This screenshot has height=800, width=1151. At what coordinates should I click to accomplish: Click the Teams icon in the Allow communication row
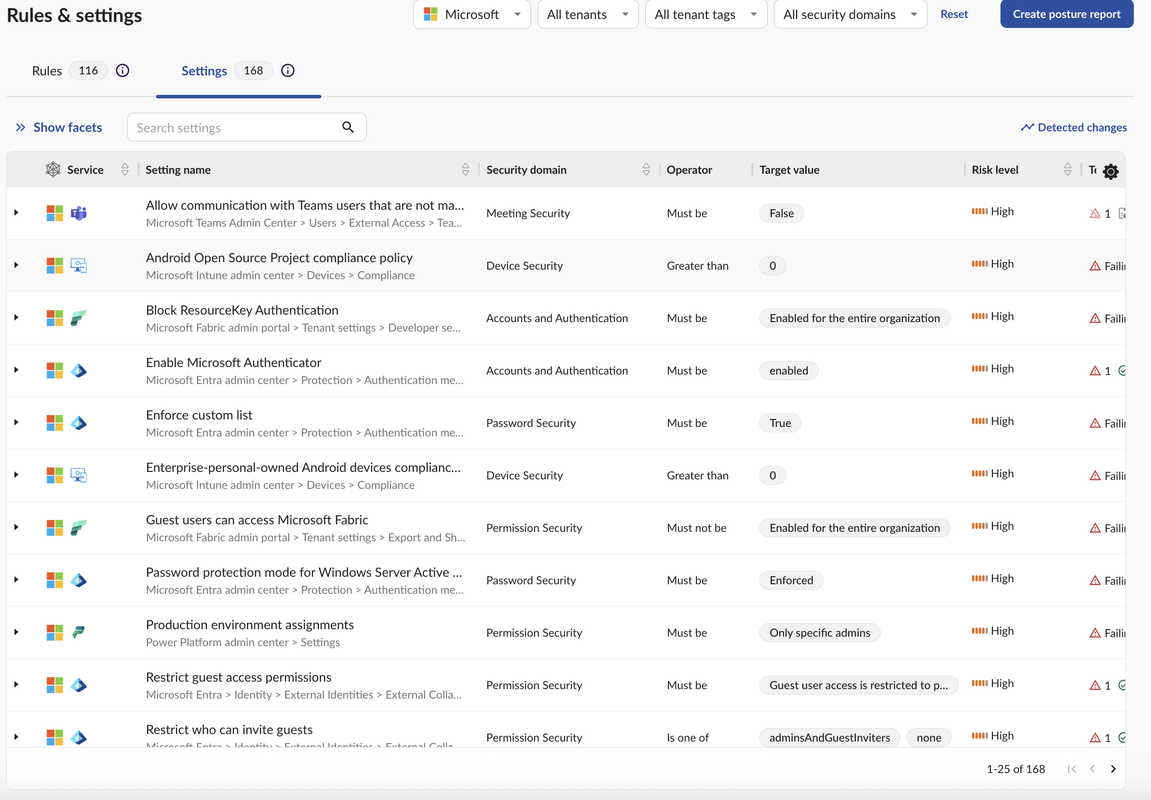[79, 213]
